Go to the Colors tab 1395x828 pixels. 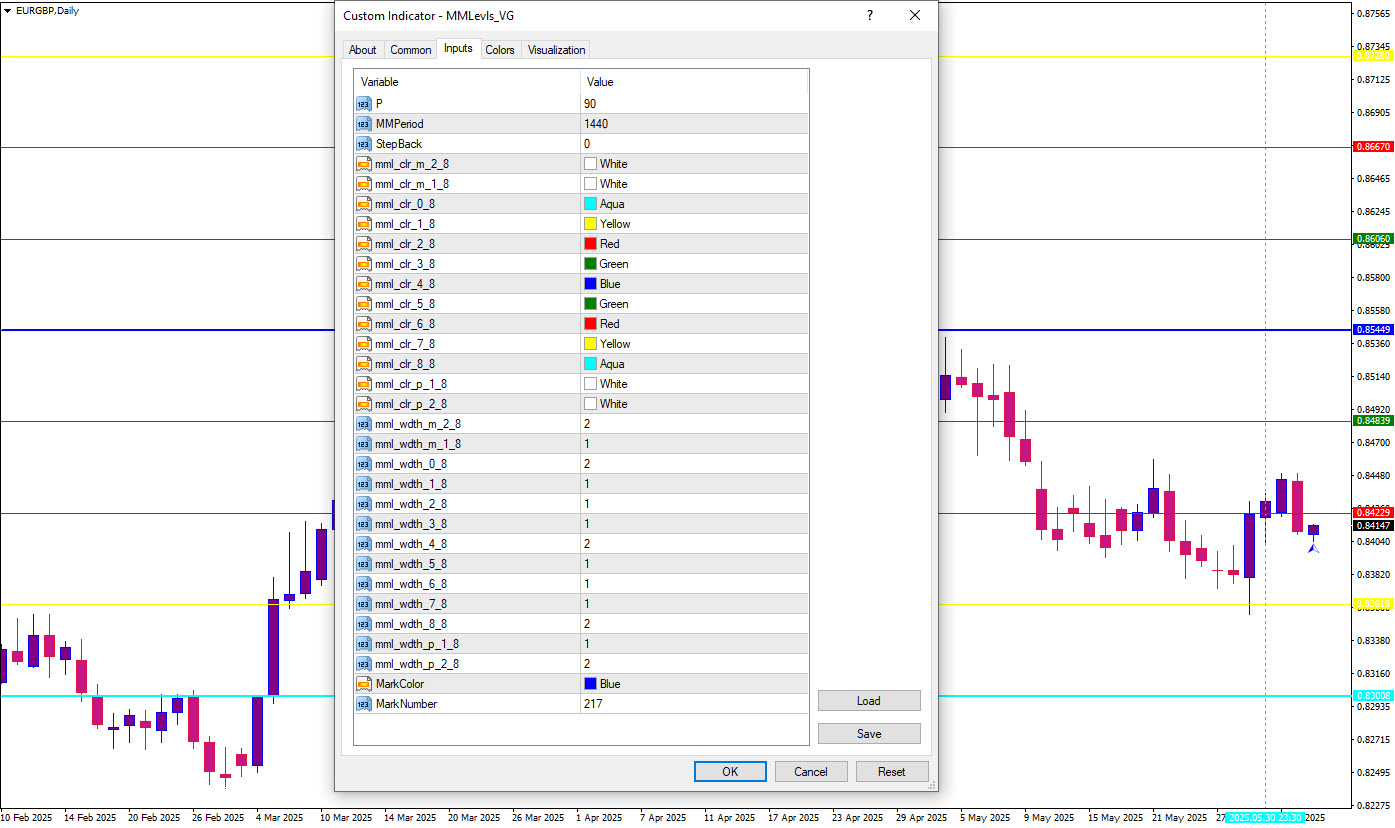point(500,50)
